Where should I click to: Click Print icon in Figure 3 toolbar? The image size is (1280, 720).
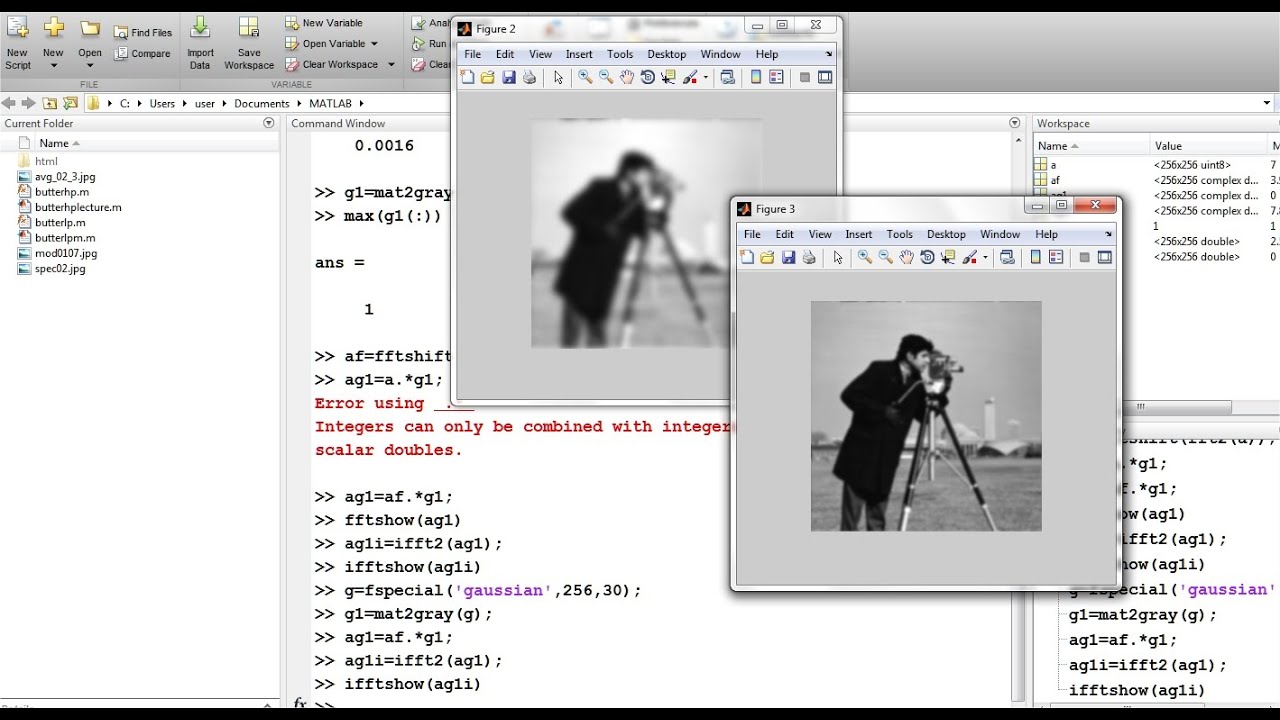pos(809,257)
